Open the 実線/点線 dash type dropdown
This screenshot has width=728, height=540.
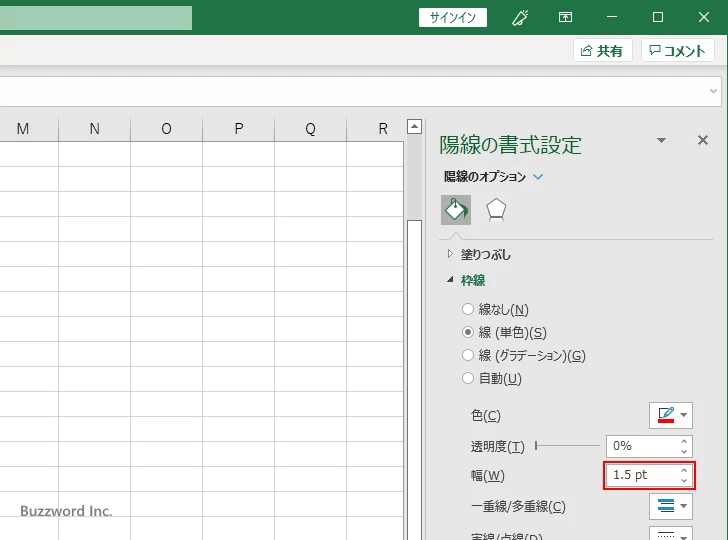coord(671,533)
